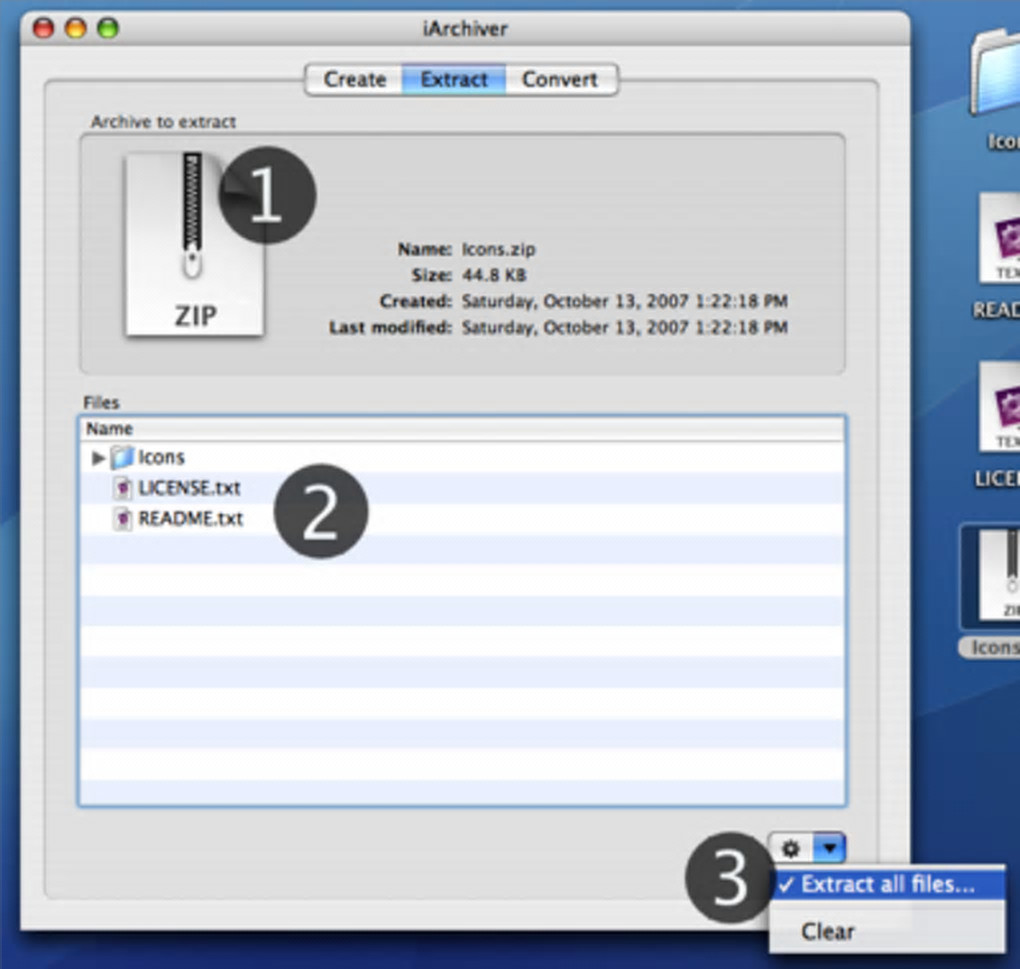Click the Icons folder icon in list

(122, 457)
